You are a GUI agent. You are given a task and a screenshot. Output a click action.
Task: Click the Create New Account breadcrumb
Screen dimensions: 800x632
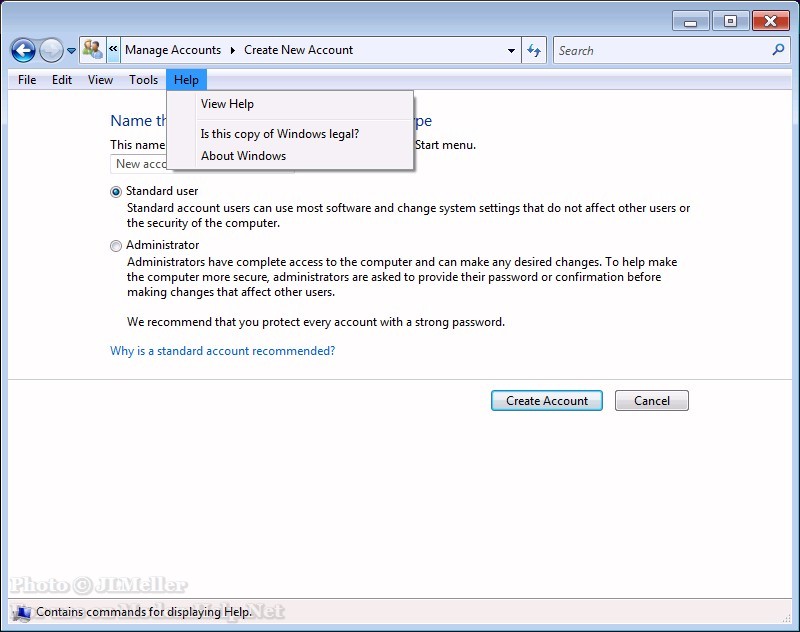298,50
